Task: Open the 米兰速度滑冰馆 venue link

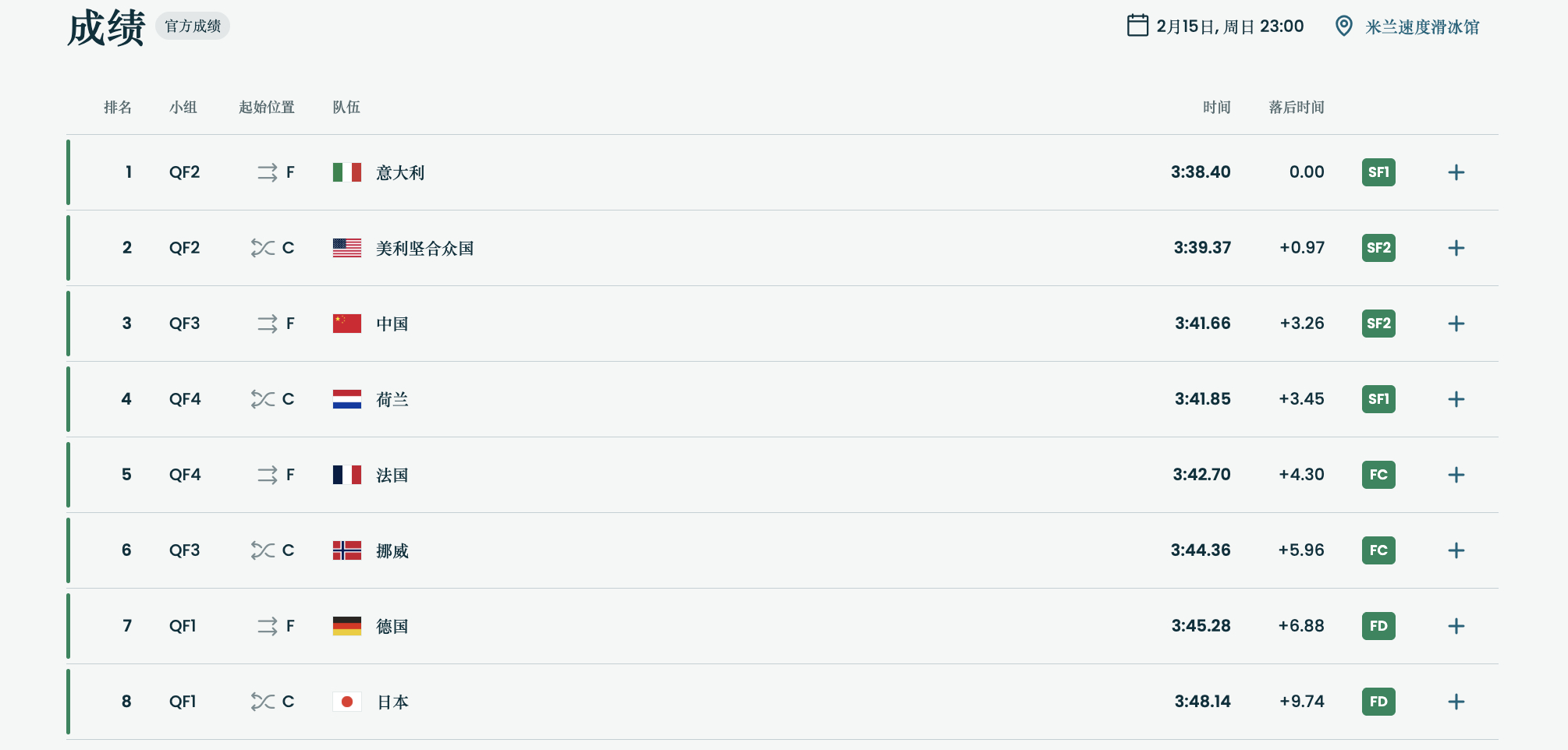Action: [x=1421, y=27]
